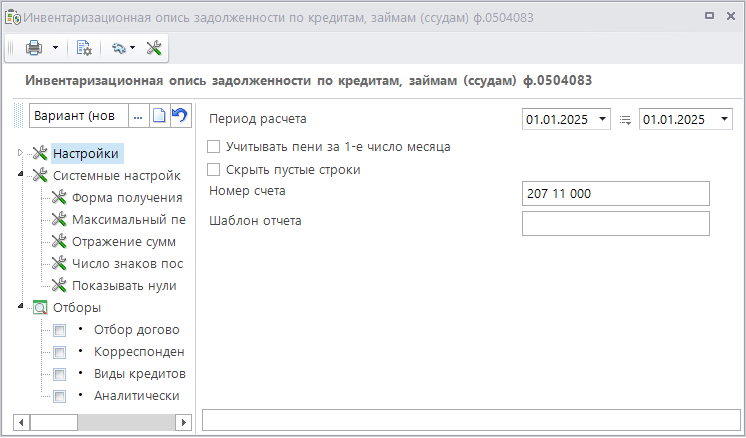Click the Шаблон отчета input field

[616, 224]
